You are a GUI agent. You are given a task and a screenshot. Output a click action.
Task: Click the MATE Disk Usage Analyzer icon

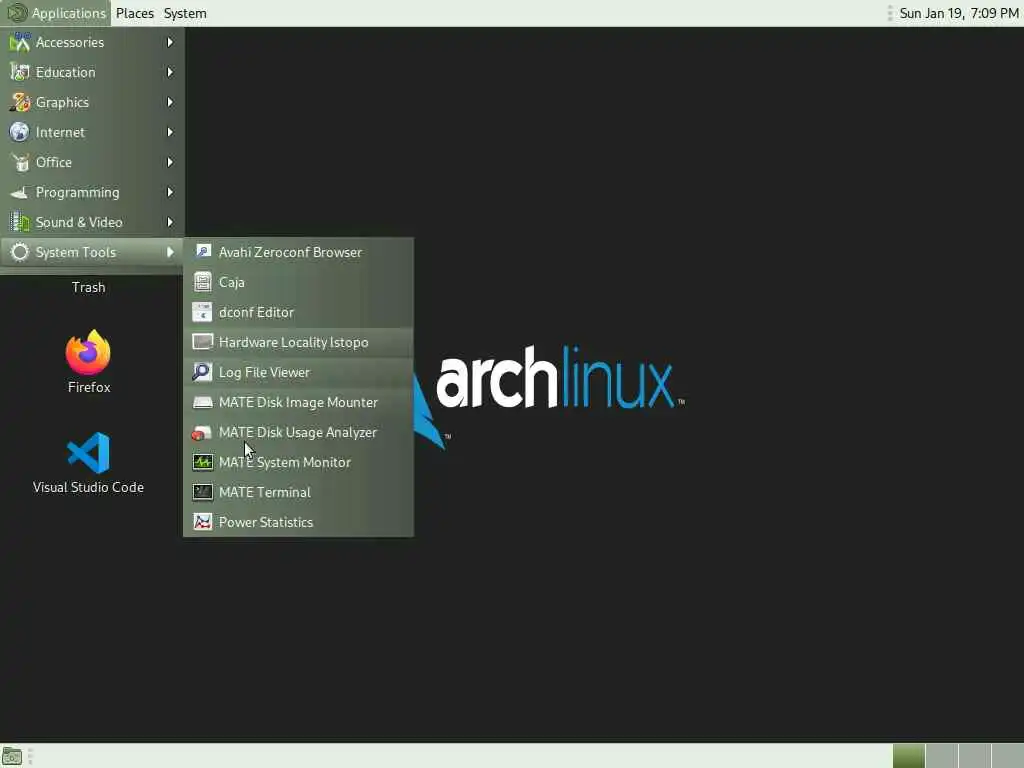tap(202, 432)
